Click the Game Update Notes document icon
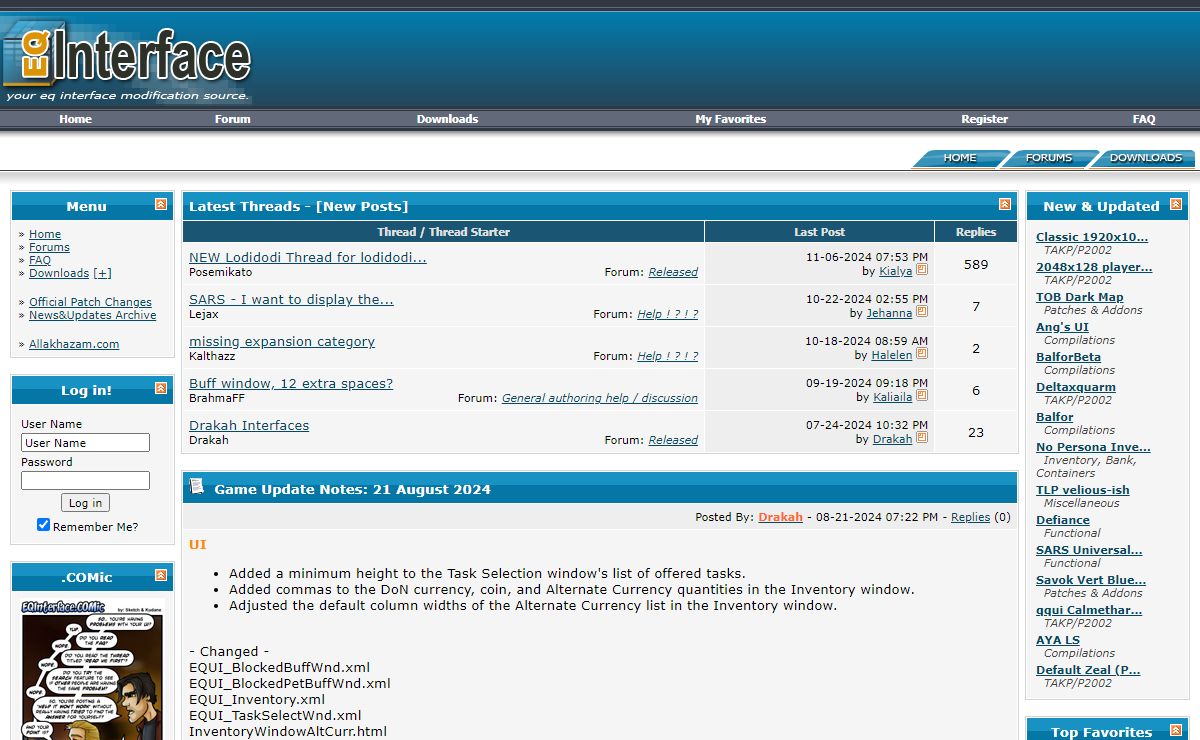 click(197, 487)
